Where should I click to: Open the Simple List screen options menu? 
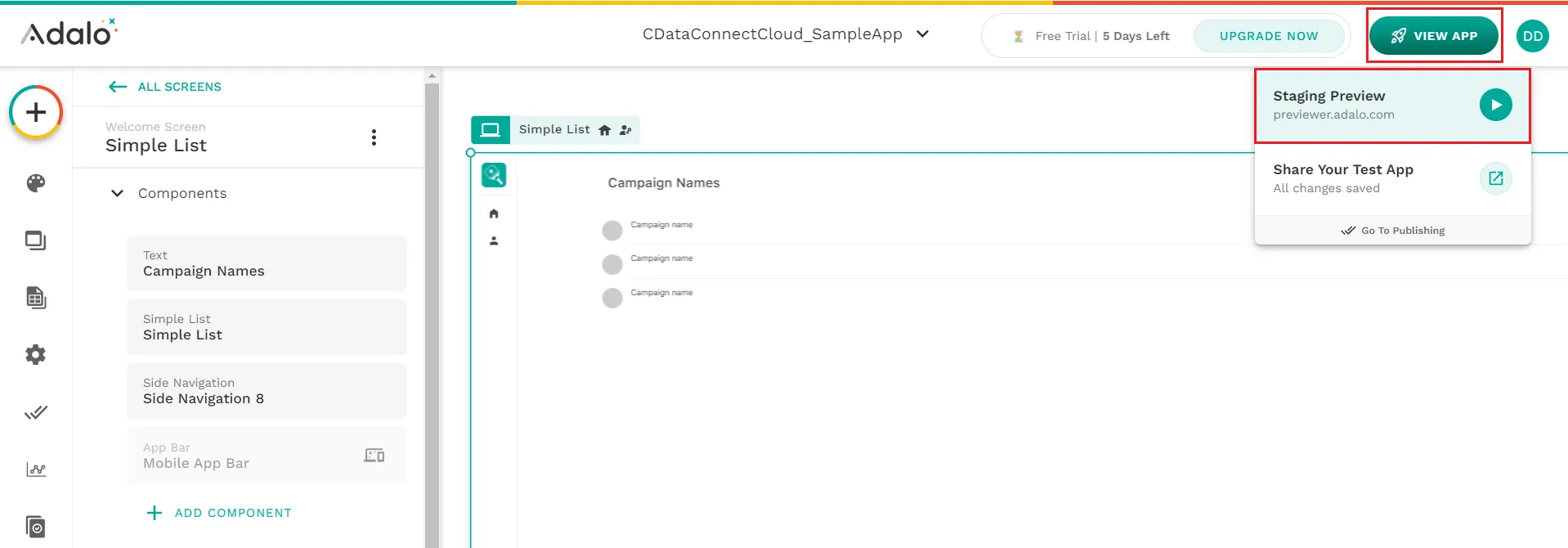coord(374,137)
